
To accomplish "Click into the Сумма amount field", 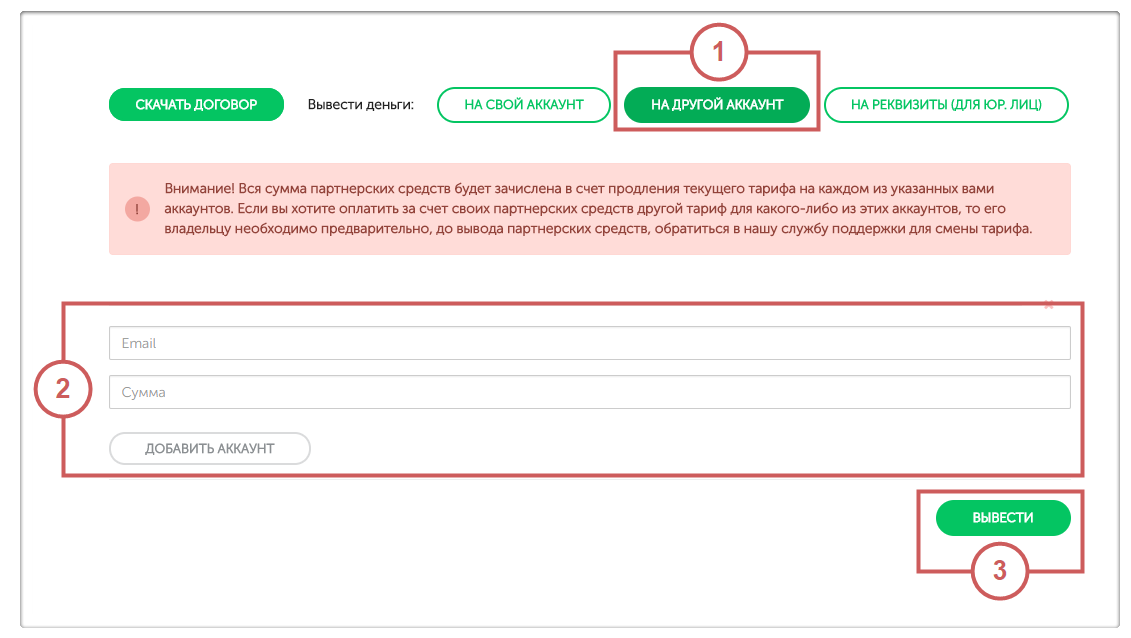I will click(x=589, y=392).
